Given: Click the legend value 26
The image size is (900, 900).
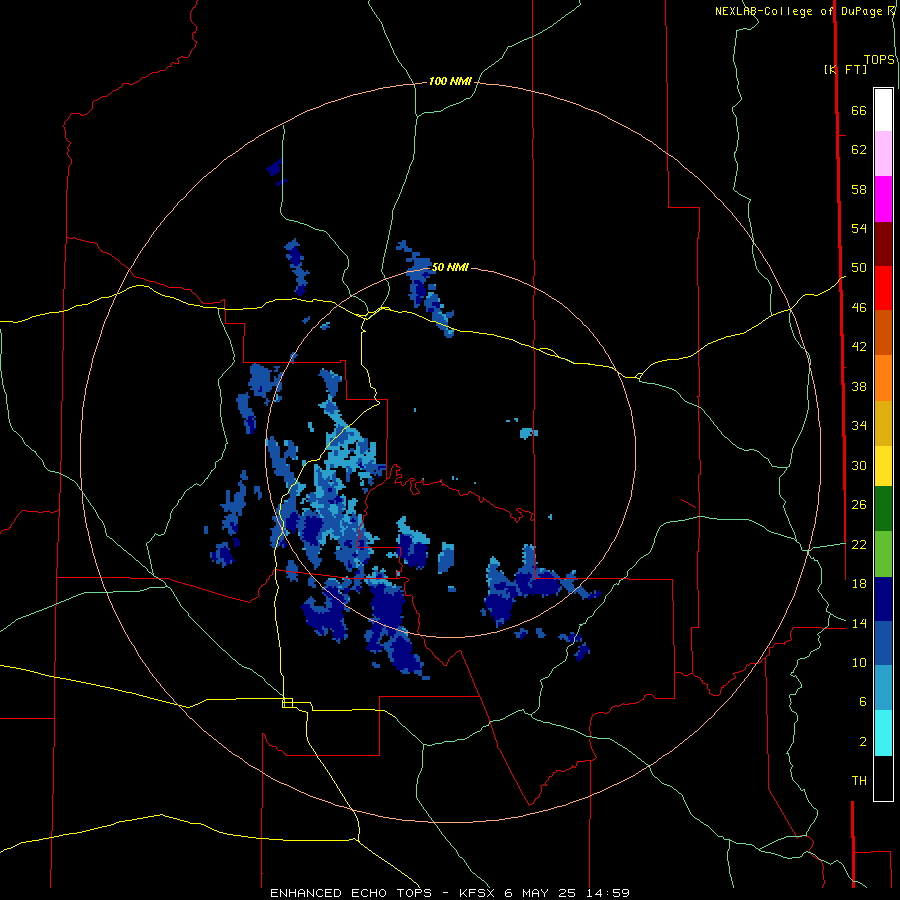Looking at the screenshot, I should tap(859, 505).
